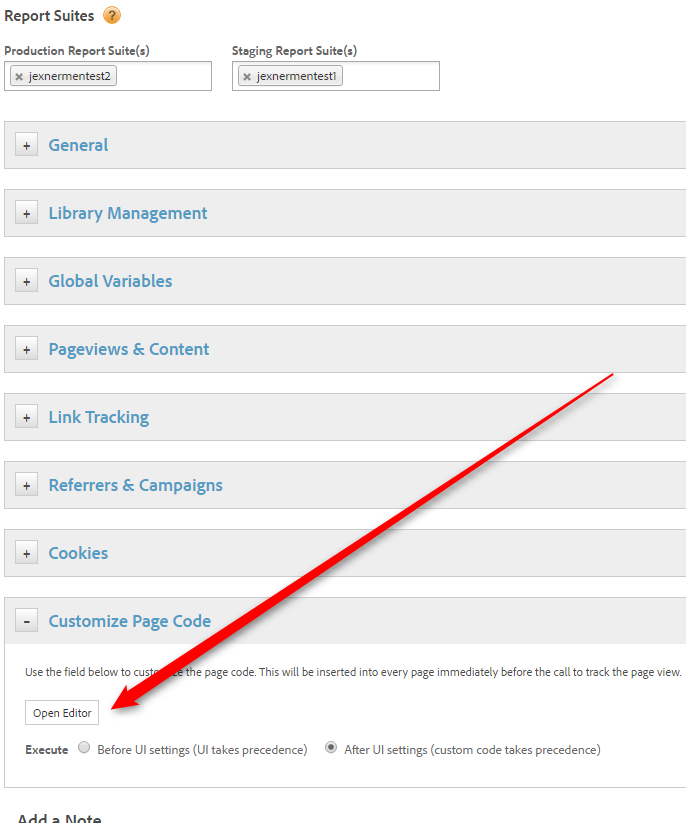Expand Library Management with its plus icon
Image resolution: width=686 pixels, height=823 pixels.
click(x=26, y=213)
